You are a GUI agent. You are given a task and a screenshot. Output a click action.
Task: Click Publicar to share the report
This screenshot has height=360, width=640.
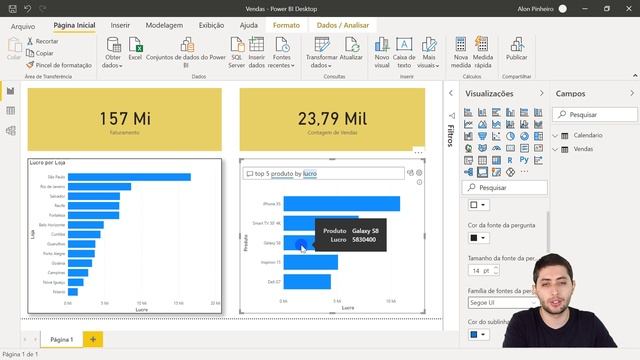[517, 49]
